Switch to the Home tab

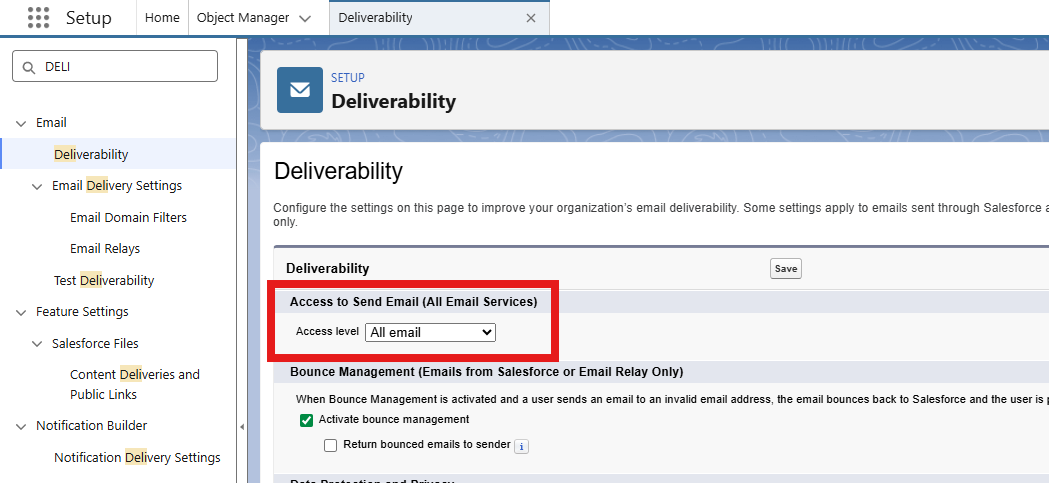[x=163, y=17]
